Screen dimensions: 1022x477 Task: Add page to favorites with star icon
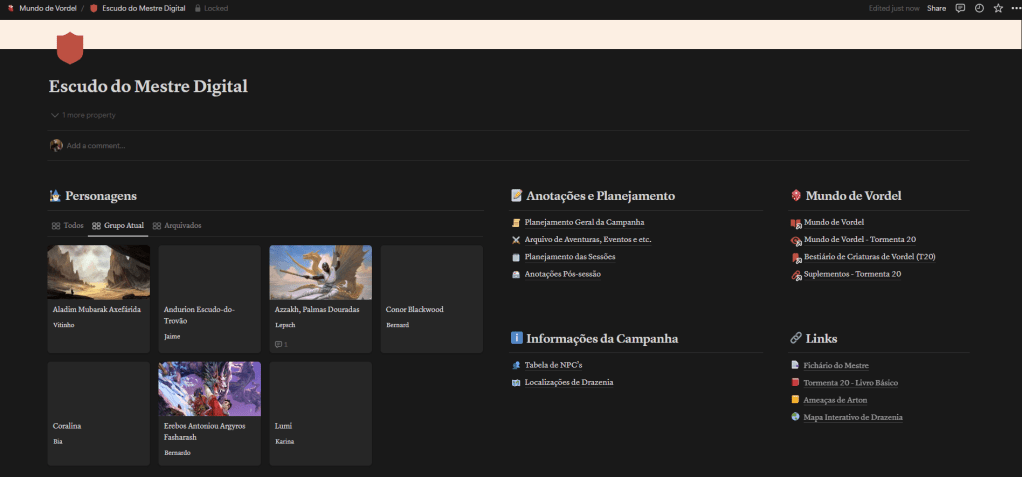[x=997, y=8]
